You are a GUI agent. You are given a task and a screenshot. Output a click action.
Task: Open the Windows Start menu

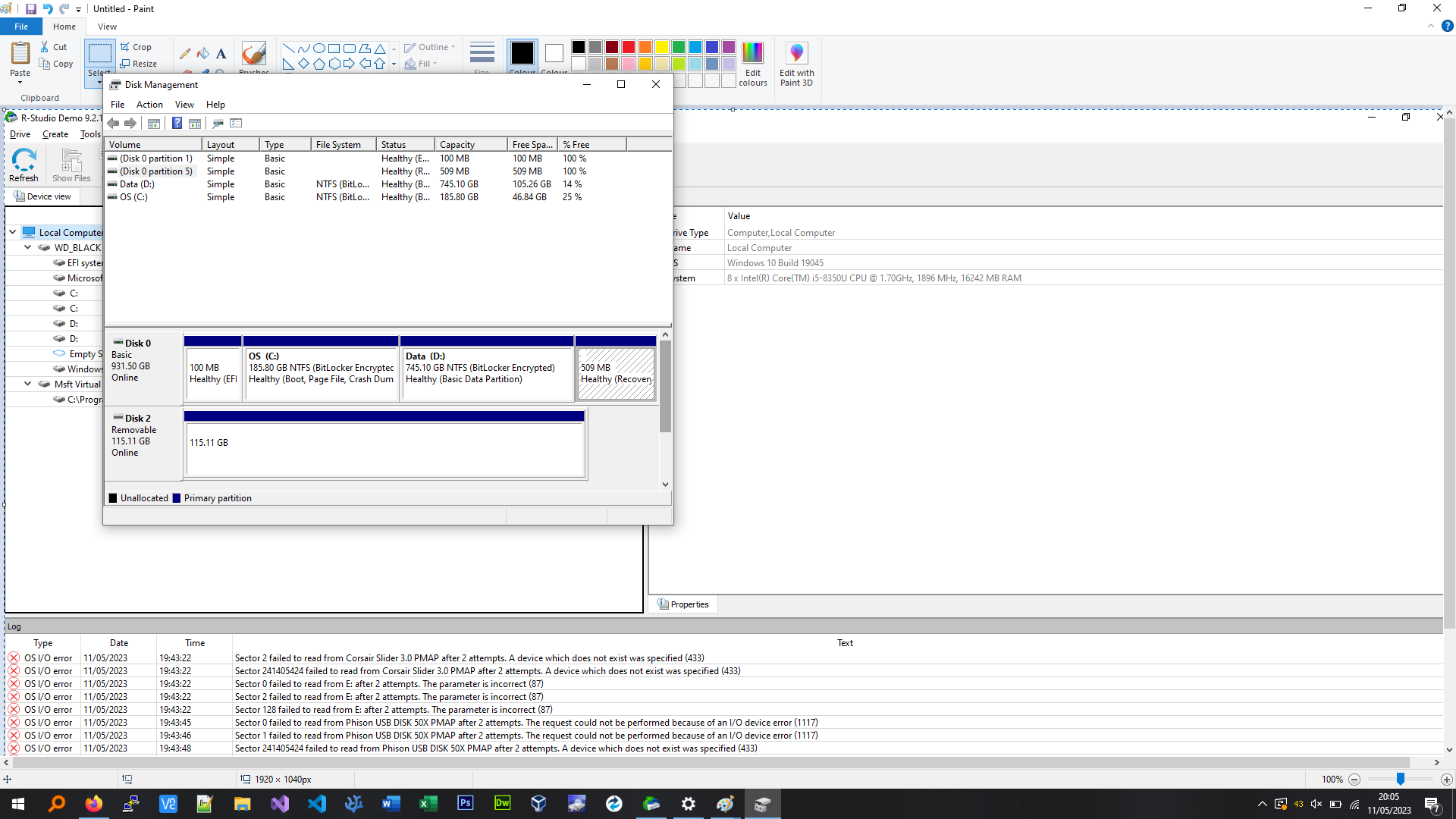pos(18,804)
